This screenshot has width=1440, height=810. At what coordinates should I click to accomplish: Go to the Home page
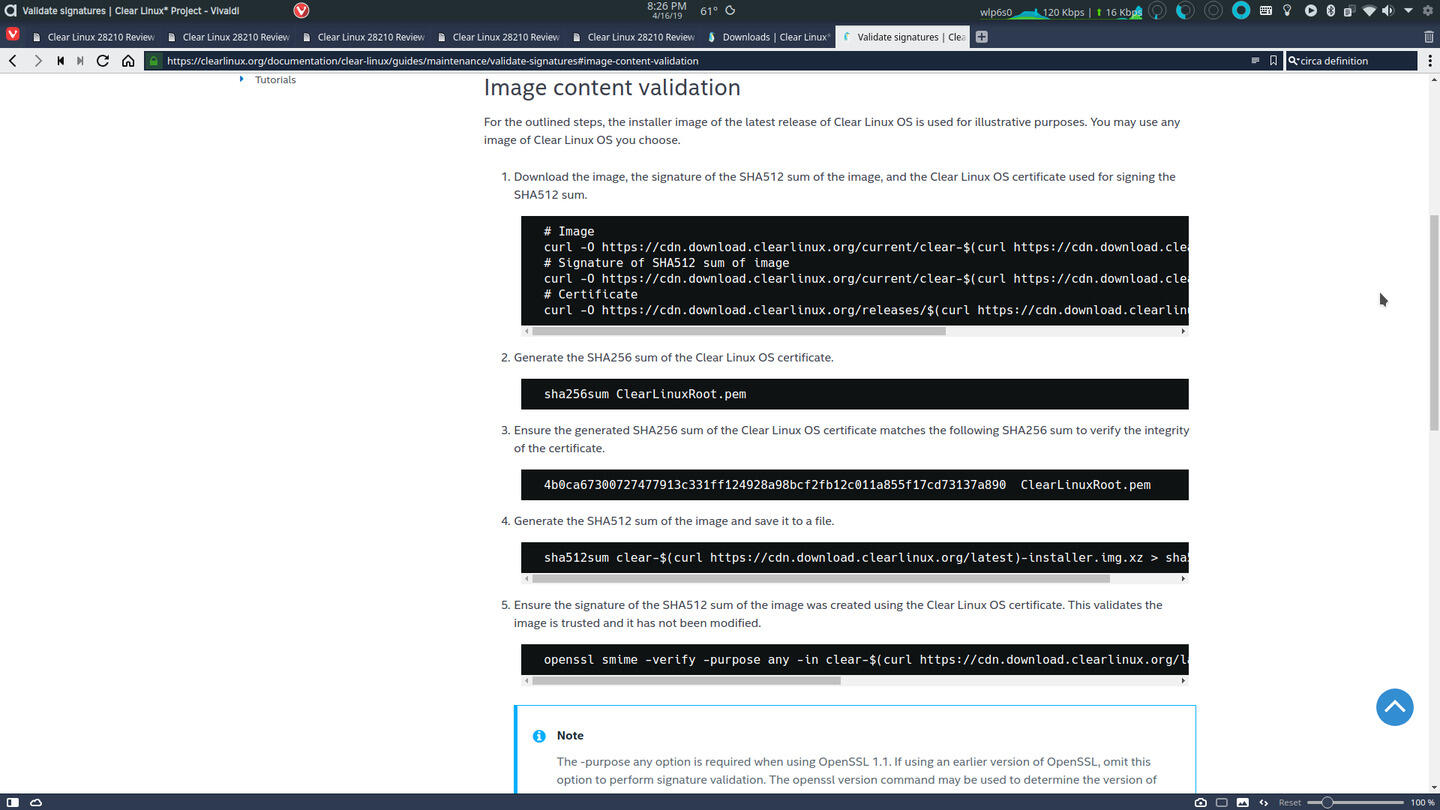(128, 61)
